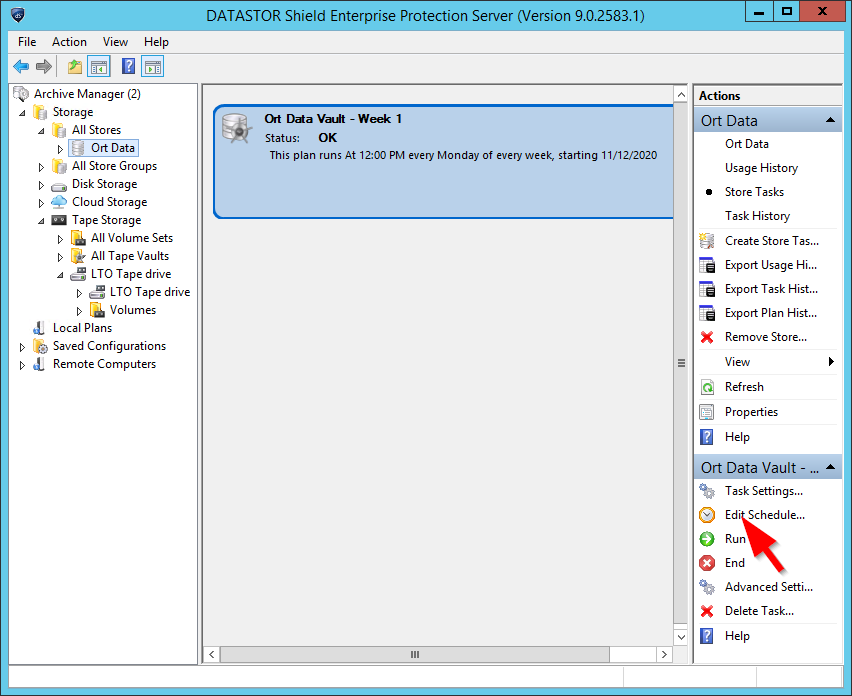The width and height of the screenshot is (852, 696).
Task: Open the File menu
Action: point(27,42)
